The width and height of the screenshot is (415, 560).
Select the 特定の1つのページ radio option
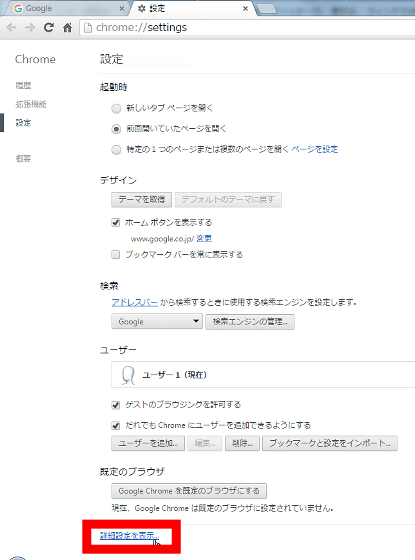click(x=116, y=150)
